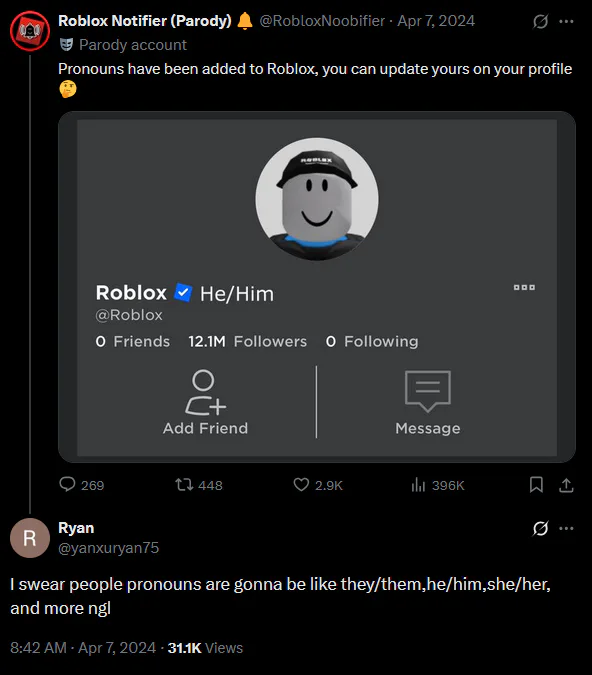Click the Parody account label

133,45
